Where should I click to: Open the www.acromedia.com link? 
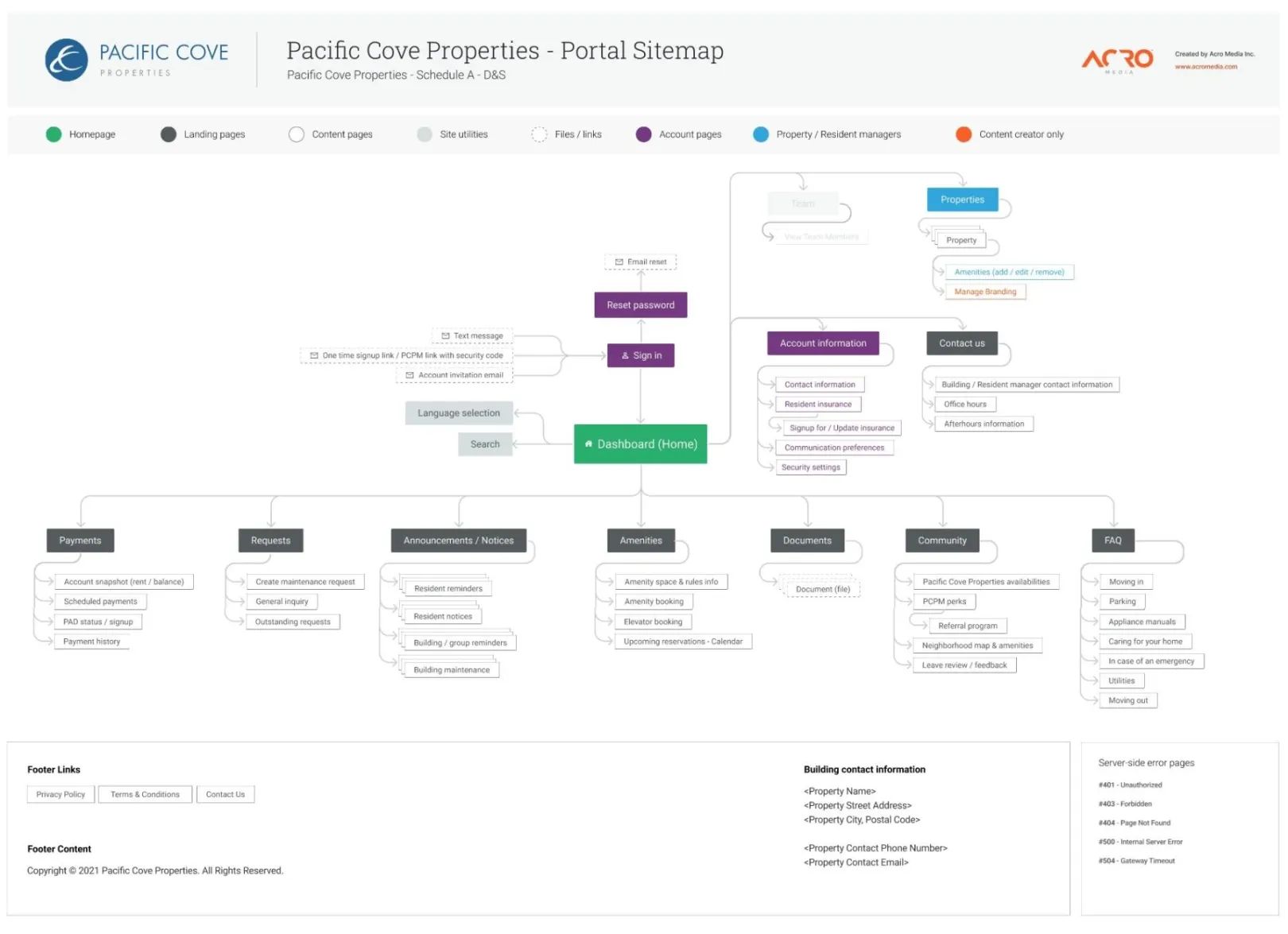(1205, 67)
